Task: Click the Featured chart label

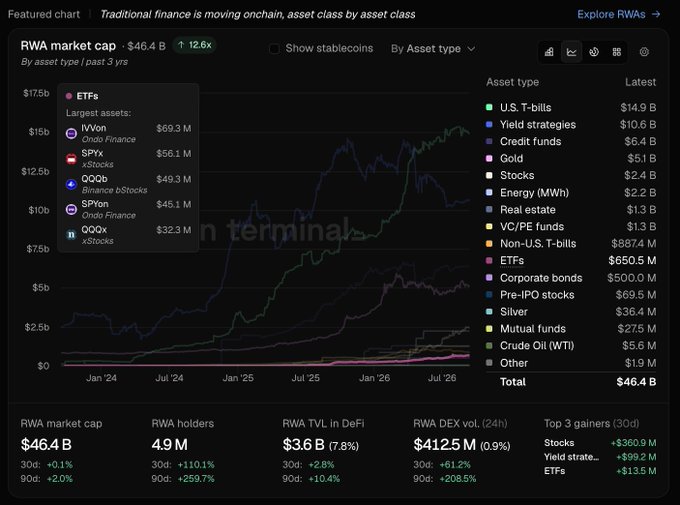Action: click(x=44, y=14)
